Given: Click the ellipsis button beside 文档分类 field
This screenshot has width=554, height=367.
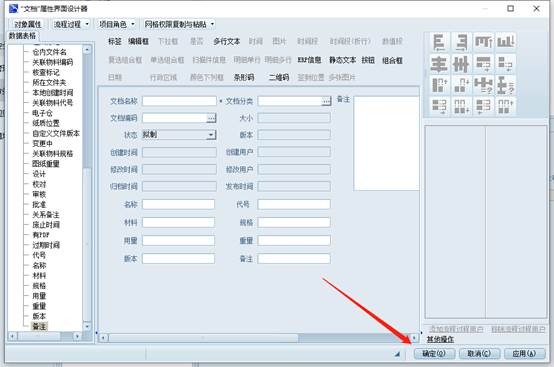Looking at the screenshot, I should pyautogui.click(x=326, y=101).
